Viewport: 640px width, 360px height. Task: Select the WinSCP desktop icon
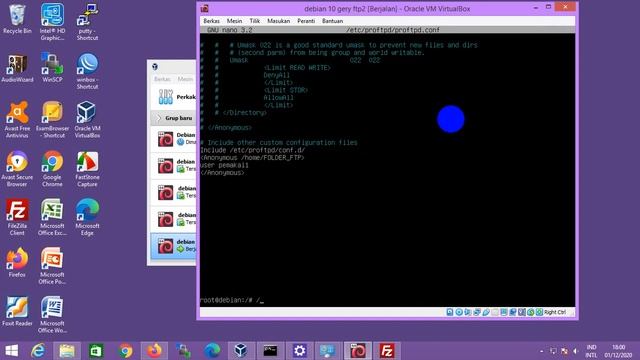coord(52,68)
